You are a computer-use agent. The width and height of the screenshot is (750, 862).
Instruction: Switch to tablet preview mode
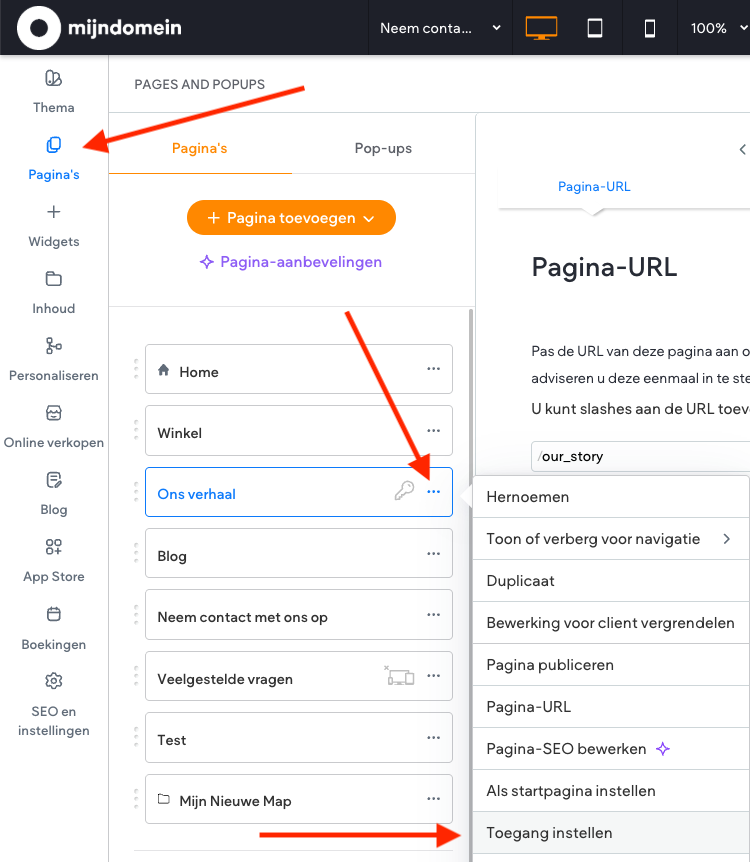pyautogui.click(x=595, y=28)
